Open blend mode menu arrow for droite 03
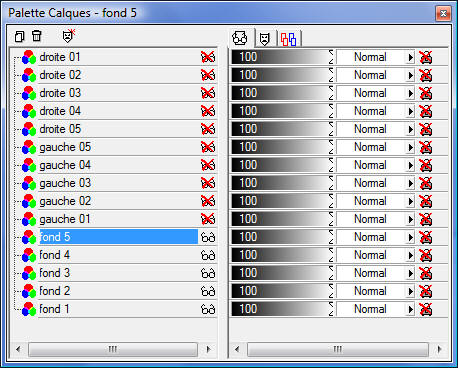 [410, 93]
